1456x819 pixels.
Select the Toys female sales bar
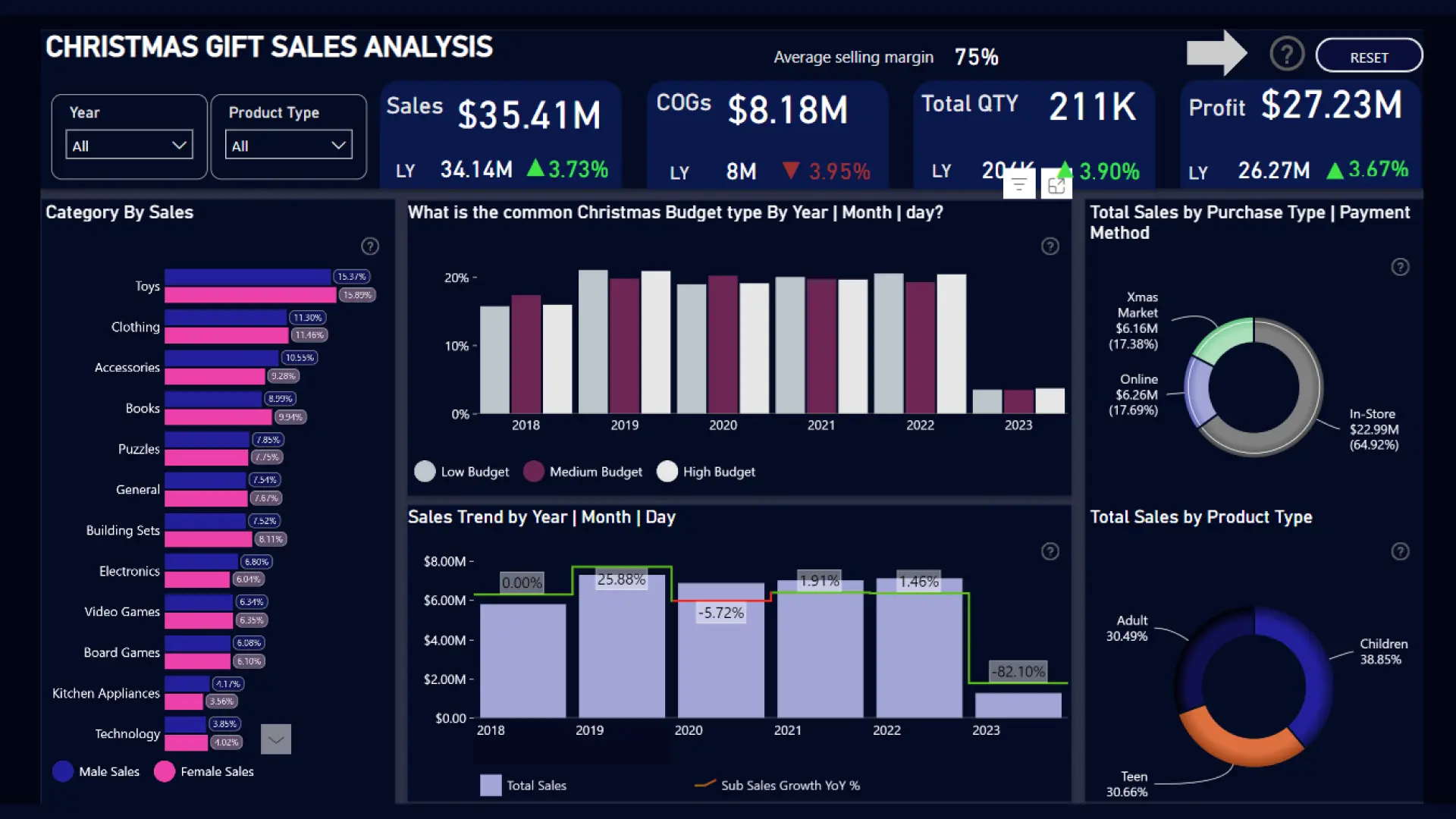pyautogui.click(x=251, y=295)
